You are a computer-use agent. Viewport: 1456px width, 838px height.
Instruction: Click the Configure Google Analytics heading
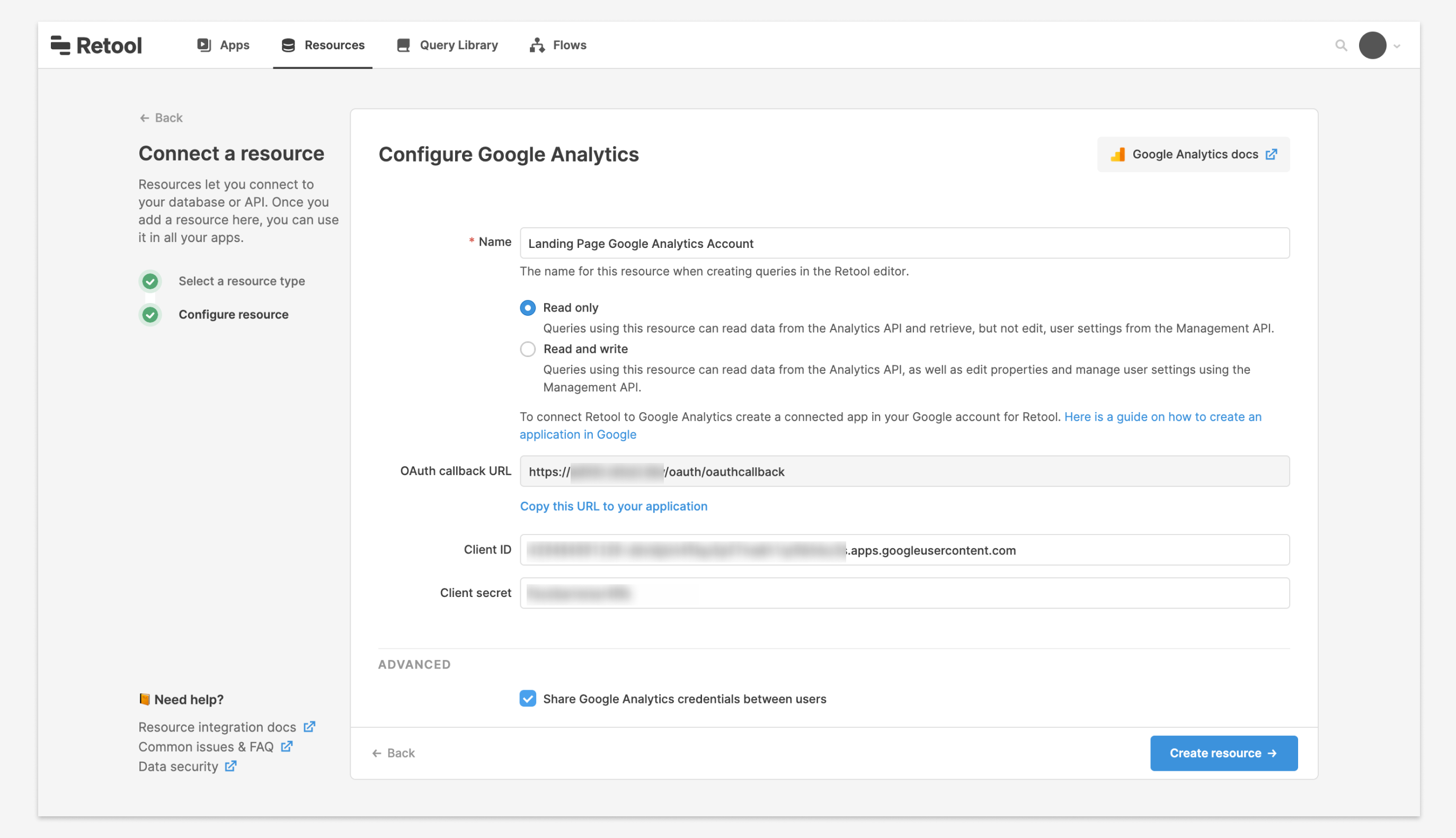(x=508, y=154)
